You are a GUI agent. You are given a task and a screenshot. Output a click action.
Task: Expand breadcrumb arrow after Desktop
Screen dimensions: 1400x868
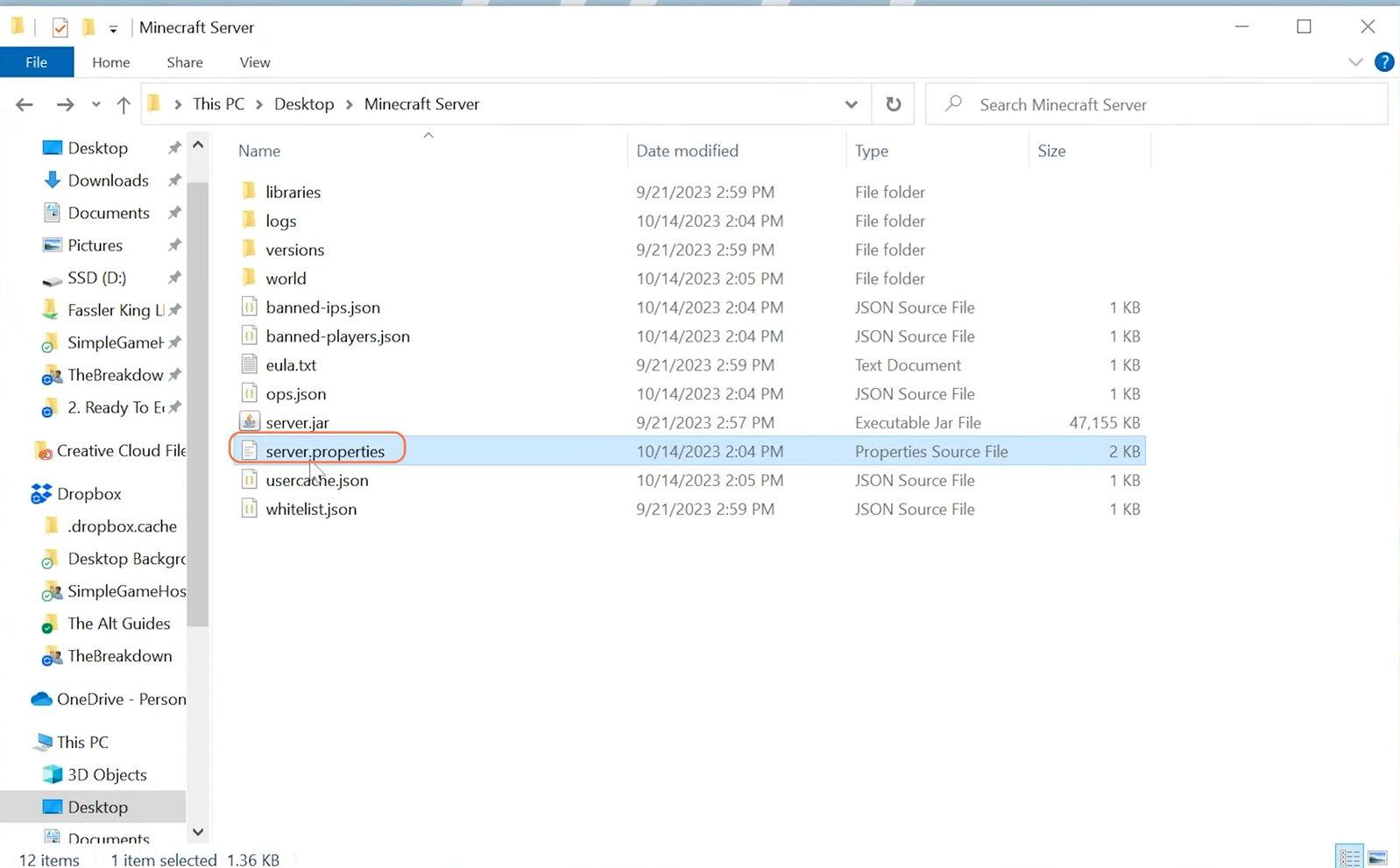pos(350,104)
